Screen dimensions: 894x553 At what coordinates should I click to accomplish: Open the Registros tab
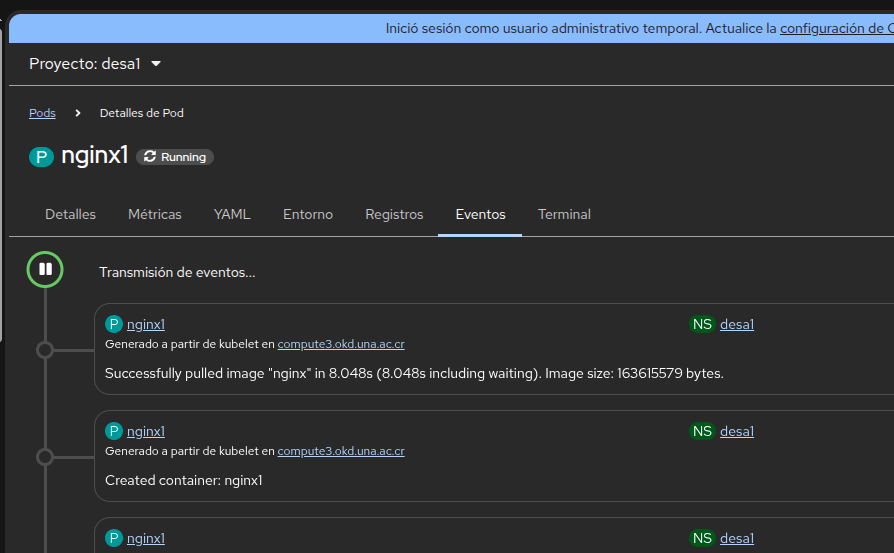point(394,214)
